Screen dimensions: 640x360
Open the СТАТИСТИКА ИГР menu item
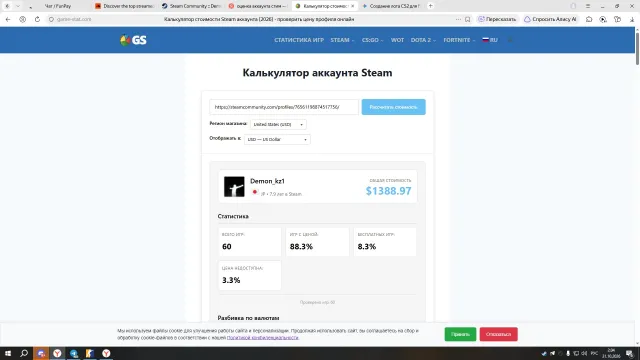tap(299, 40)
